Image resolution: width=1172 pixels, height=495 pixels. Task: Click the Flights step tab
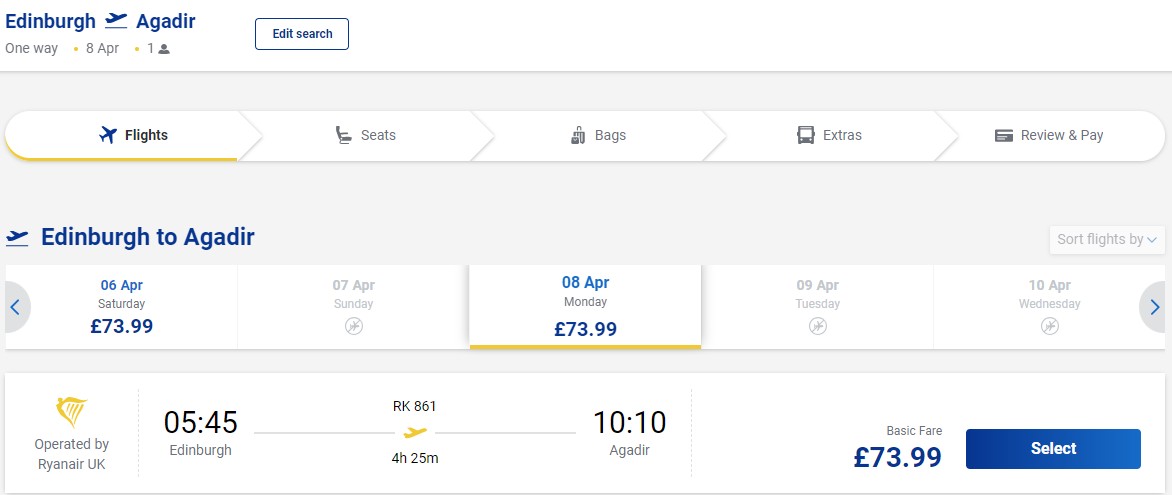click(133, 135)
